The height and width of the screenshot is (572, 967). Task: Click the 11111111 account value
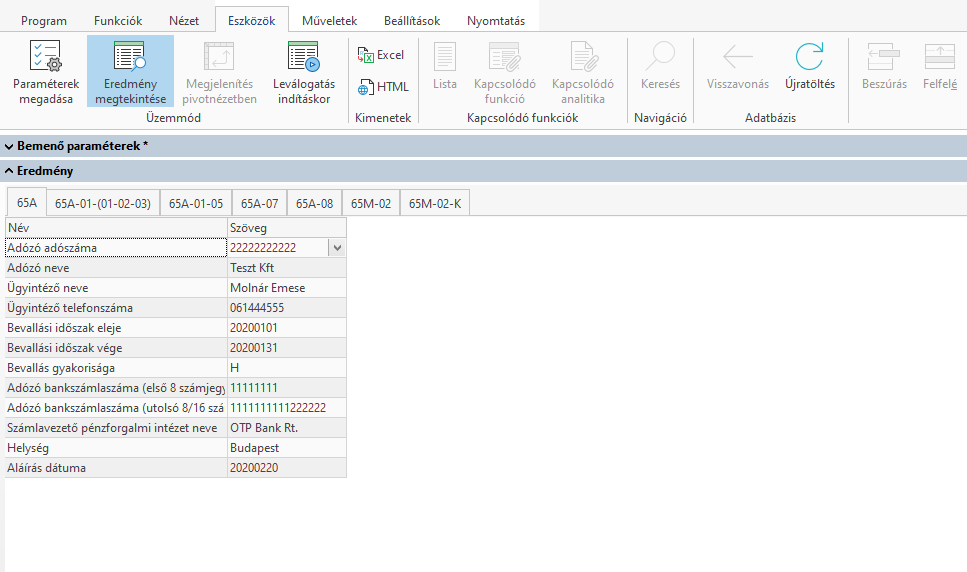[287, 388]
